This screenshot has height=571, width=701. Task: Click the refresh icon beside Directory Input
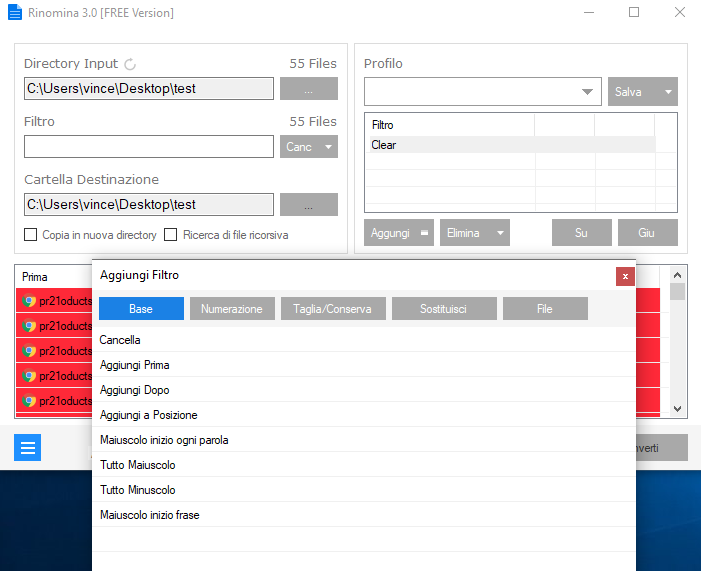tap(130, 64)
